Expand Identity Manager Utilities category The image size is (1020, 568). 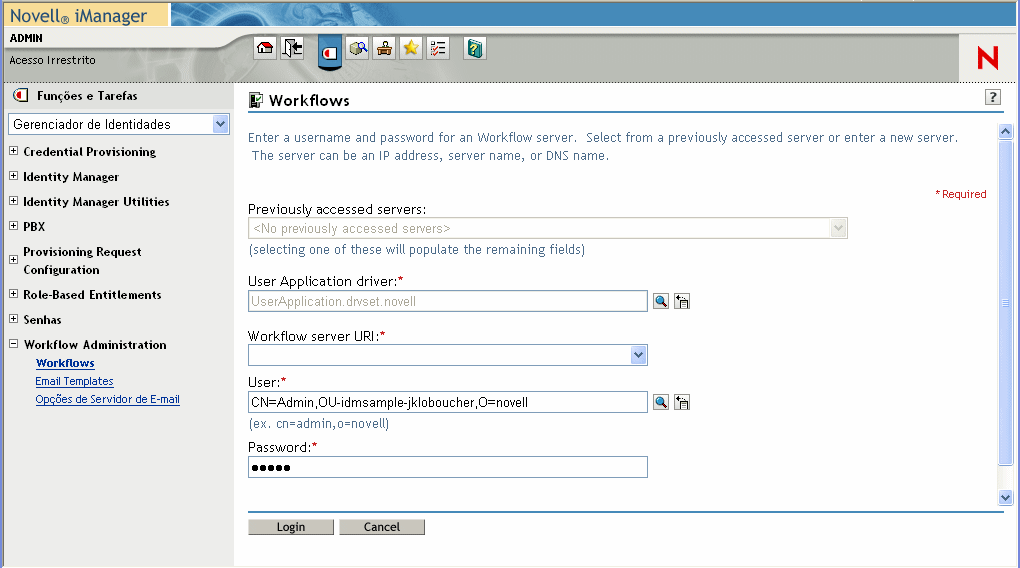[x=13, y=201]
